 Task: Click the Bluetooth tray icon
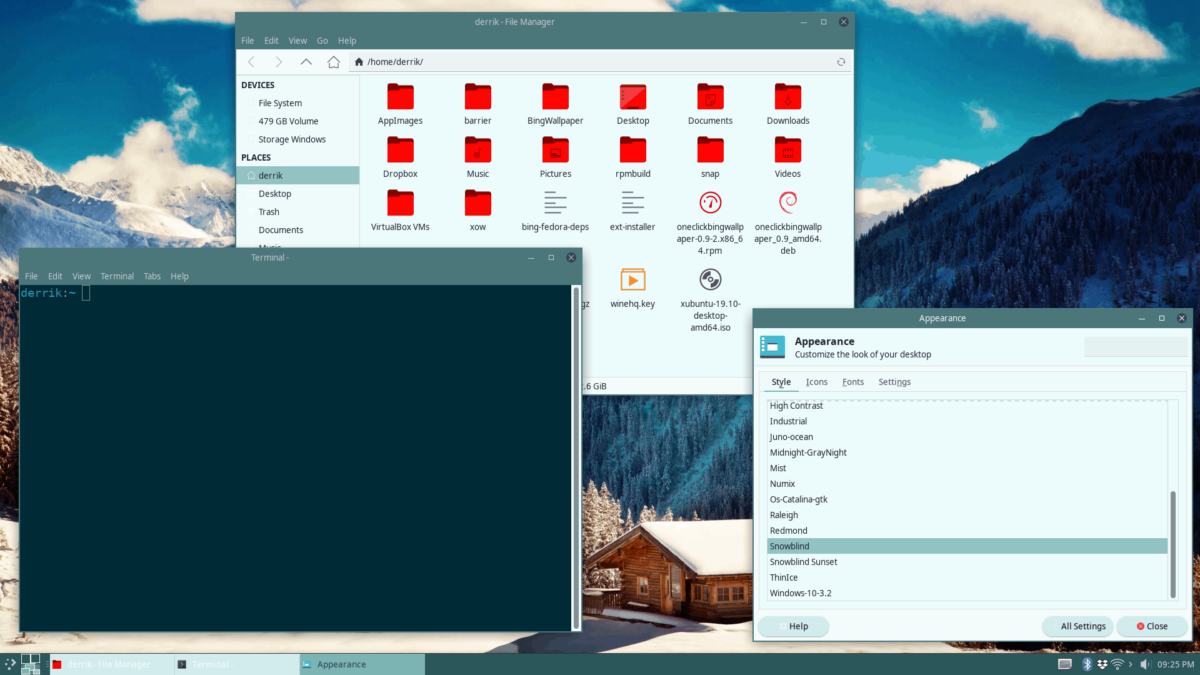click(x=1085, y=664)
